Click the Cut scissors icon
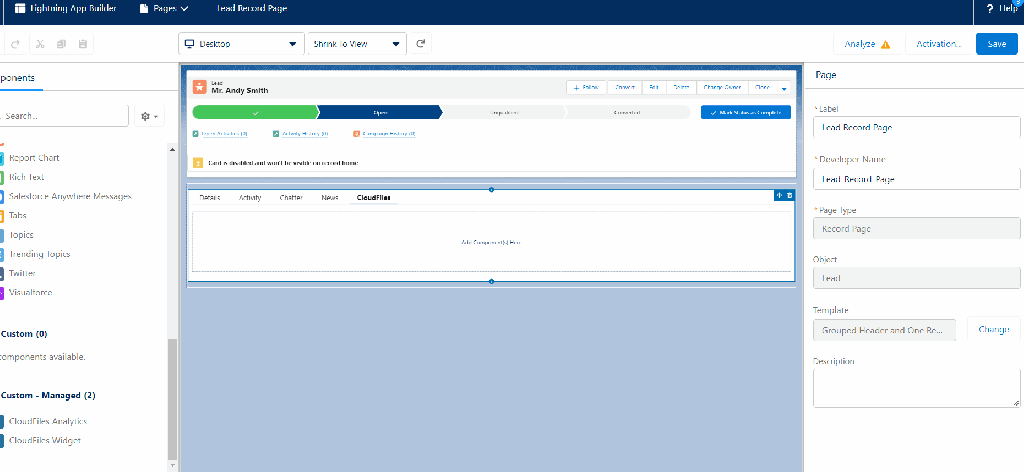Image resolution: width=1024 pixels, height=472 pixels. tap(40, 44)
